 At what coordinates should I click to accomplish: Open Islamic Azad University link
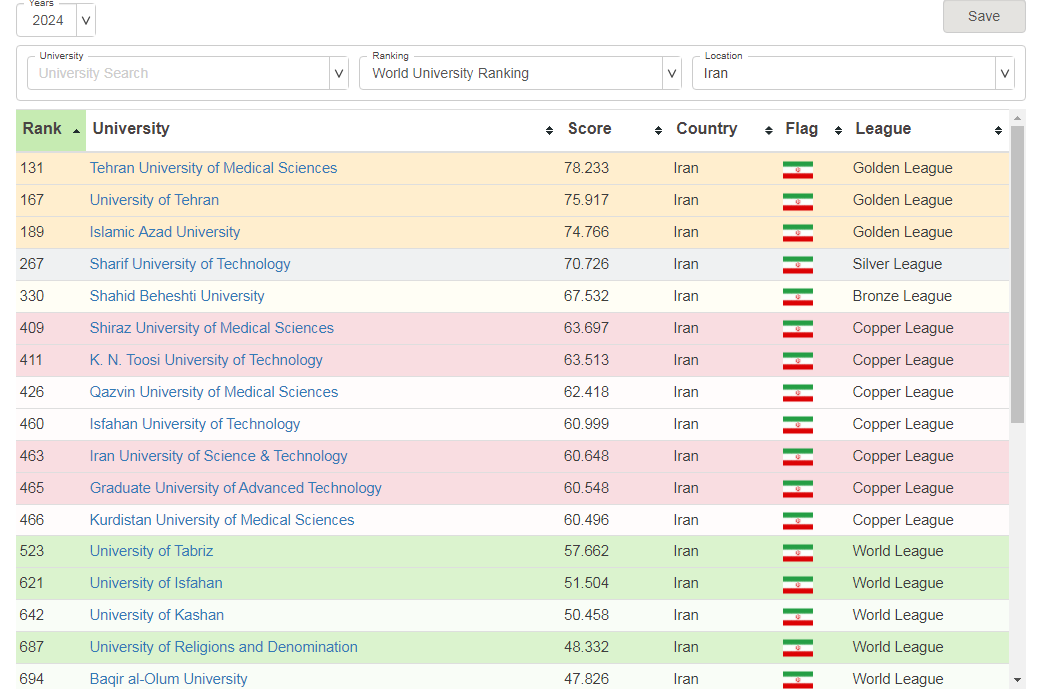165,232
